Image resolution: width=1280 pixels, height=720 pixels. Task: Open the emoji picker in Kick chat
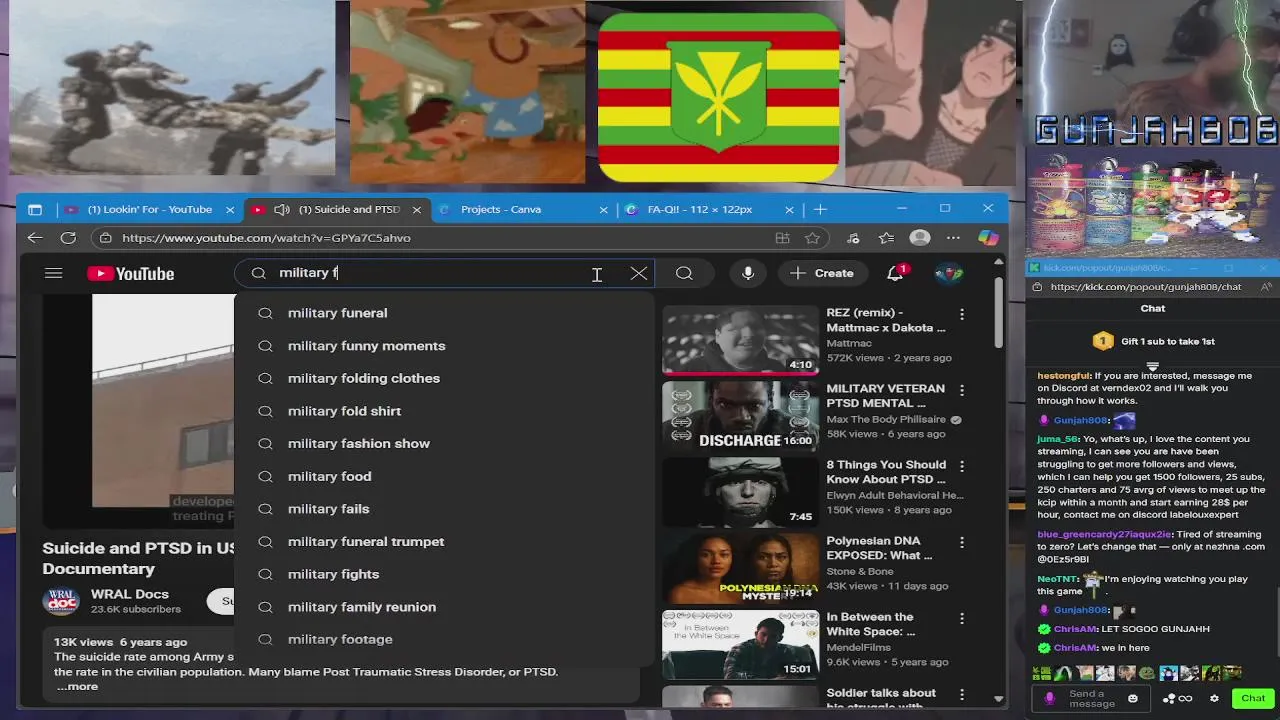pyautogui.click(x=1133, y=698)
